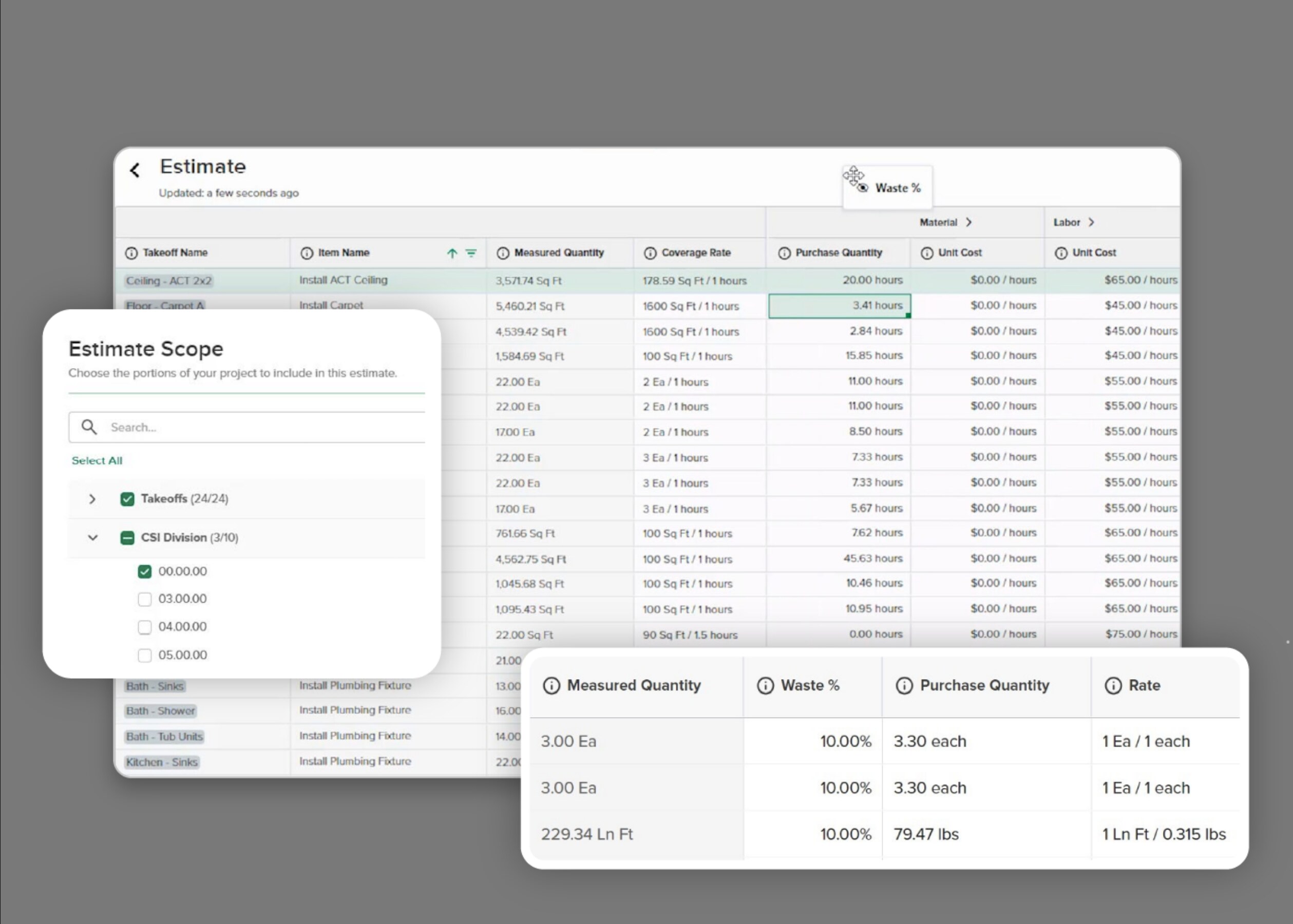Click info icon beside Waste % in bottom panel
The width and height of the screenshot is (1293, 924).
[x=766, y=686]
